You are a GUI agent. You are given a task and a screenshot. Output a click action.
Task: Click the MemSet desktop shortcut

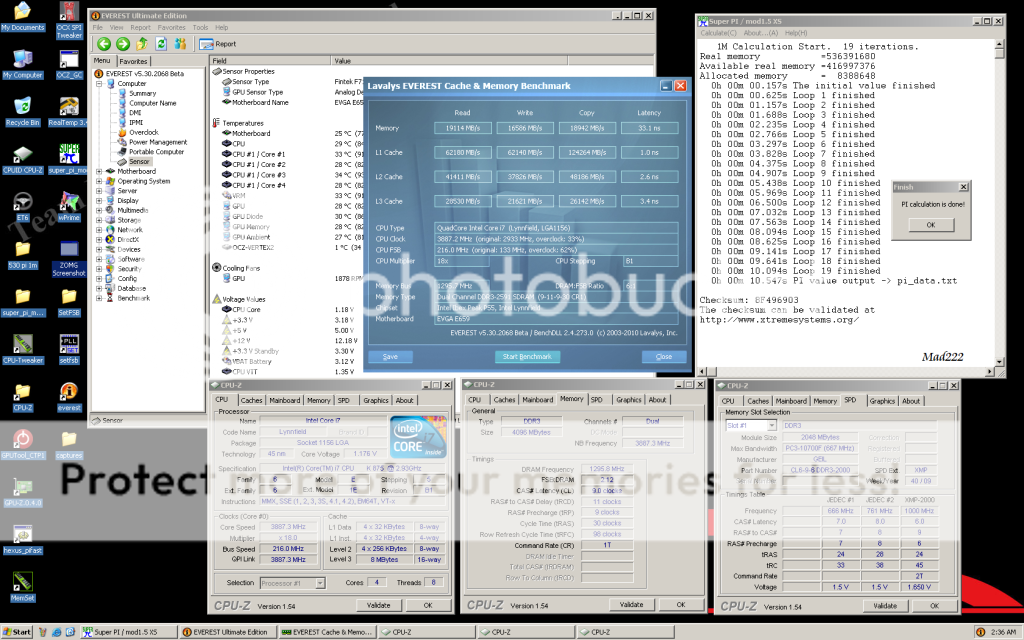22,584
